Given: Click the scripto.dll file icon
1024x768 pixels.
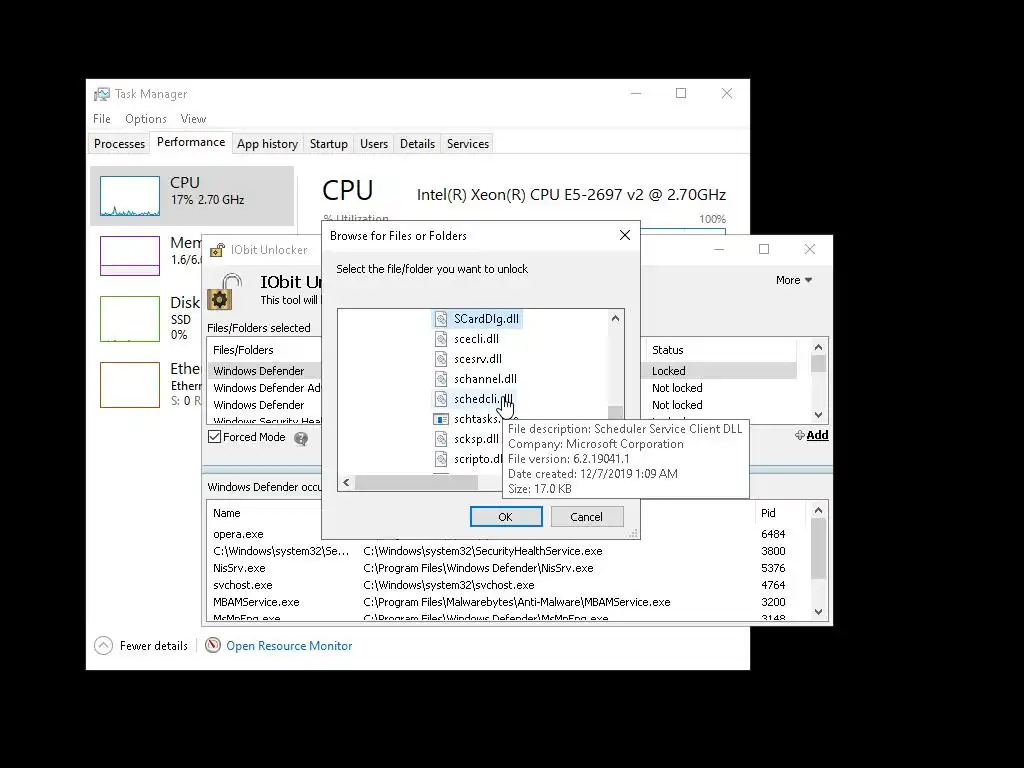Looking at the screenshot, I should tap(441, 459).
